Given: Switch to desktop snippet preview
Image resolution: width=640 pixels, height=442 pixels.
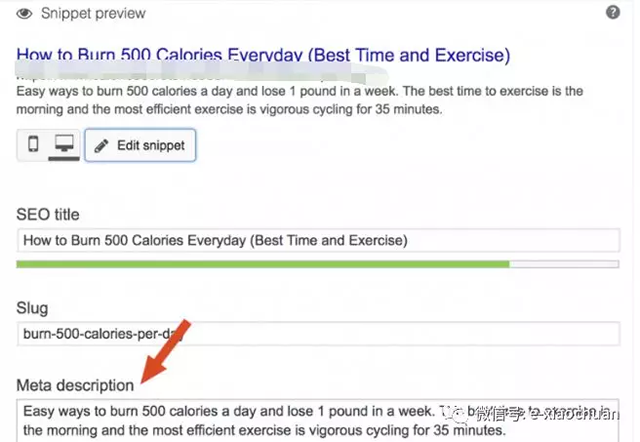Looking at the screenshot, I should (65, 145).
